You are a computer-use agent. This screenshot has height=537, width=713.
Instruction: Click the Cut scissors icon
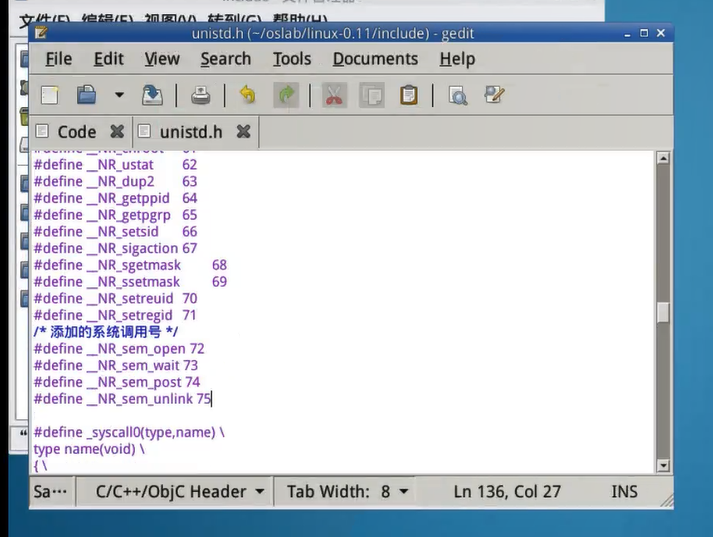click(334, 95)
